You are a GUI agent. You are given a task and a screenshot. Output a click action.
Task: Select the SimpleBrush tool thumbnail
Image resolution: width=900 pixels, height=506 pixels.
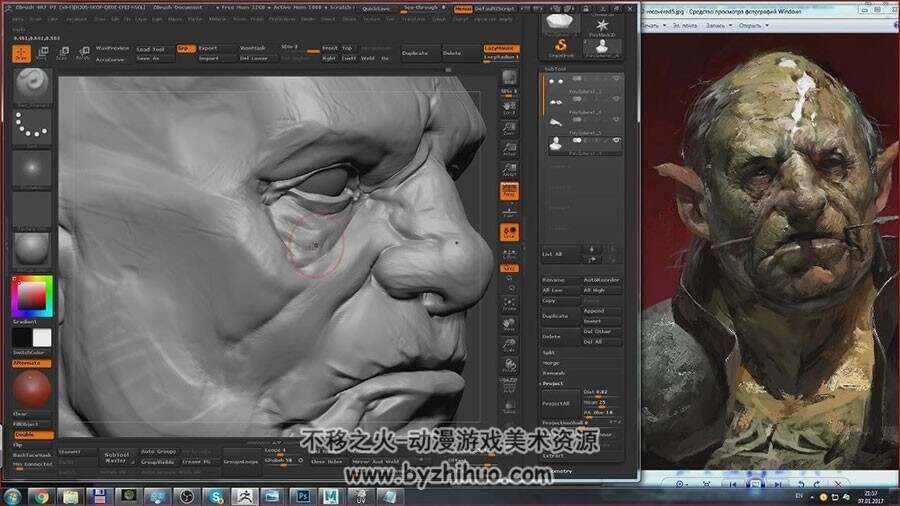(x=561, y=47)
